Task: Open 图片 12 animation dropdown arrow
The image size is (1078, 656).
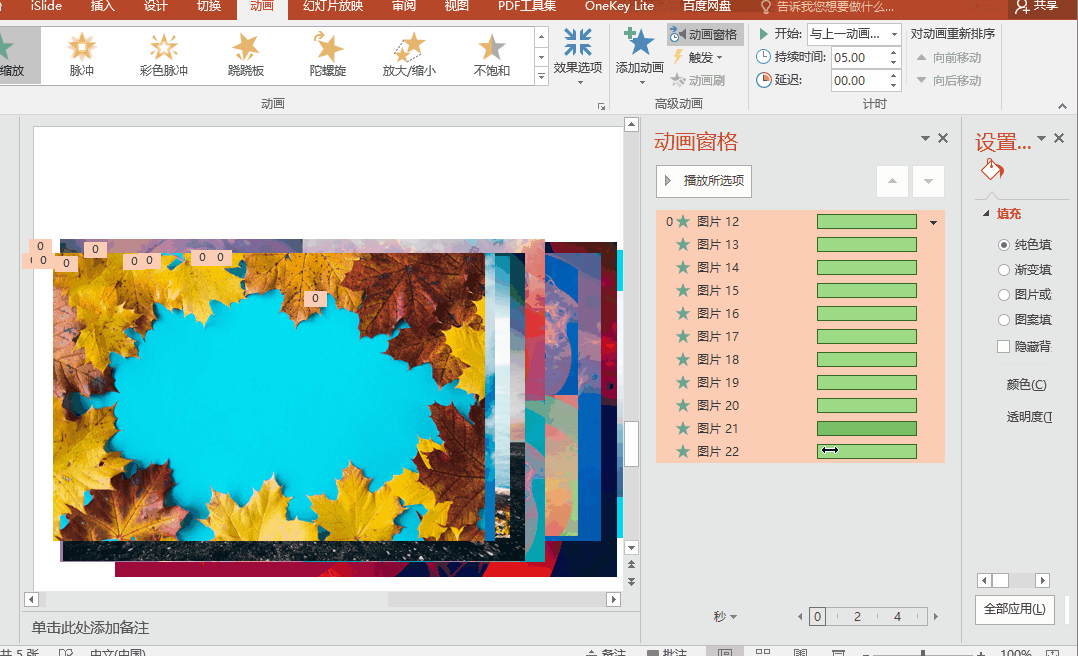Action: (934, 222)
